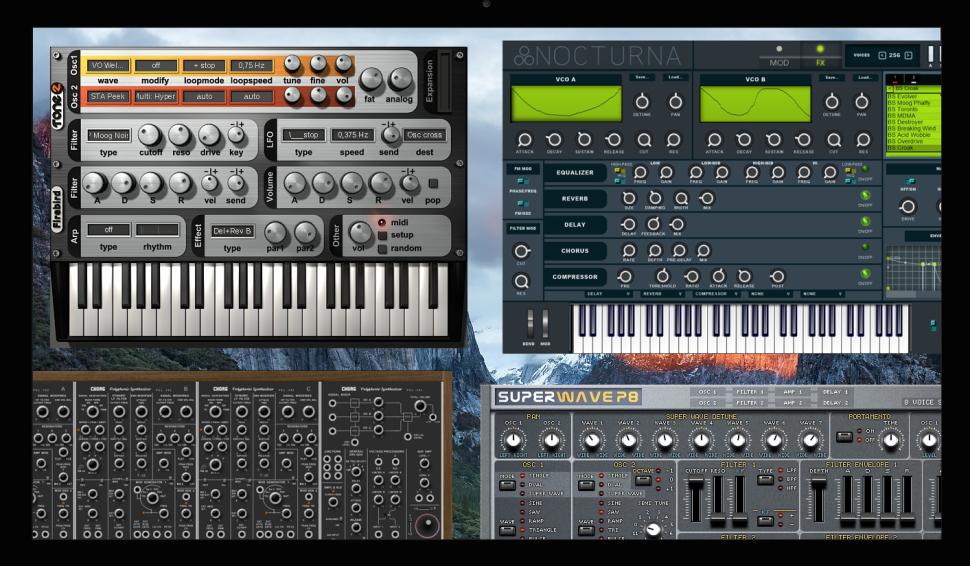The width and height of the screenshot is (970, 566).
Task: Click Nocturna filter mod cut knob
Action: 521,251
